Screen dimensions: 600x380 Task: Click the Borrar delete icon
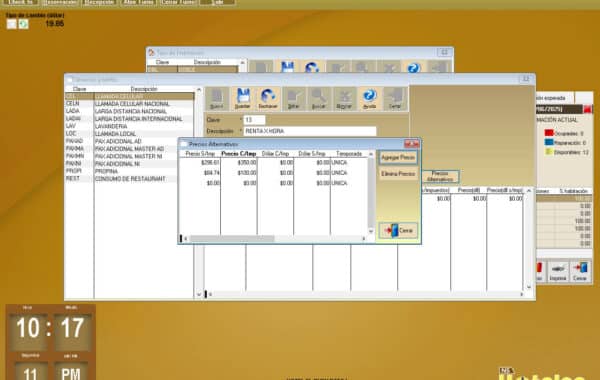coord(344,99)
